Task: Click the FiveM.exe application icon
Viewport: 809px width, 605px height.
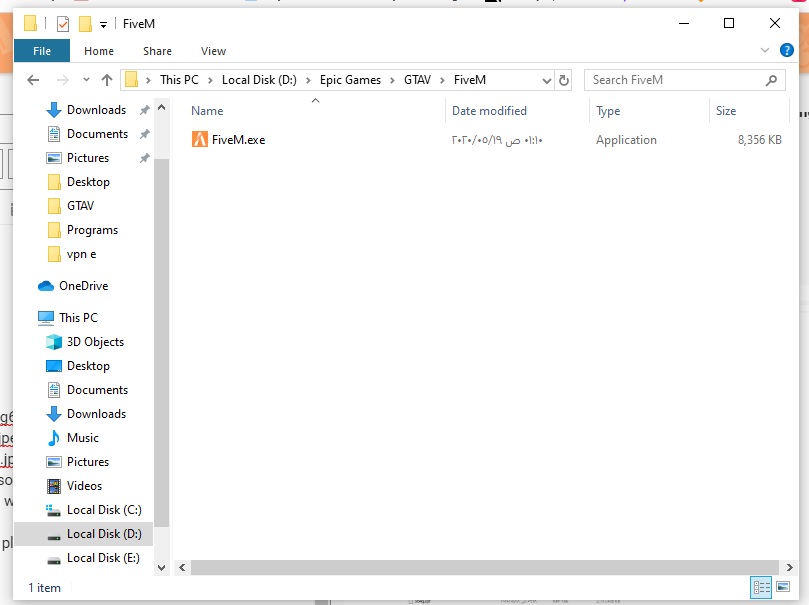Action: [x=200, y=140]
